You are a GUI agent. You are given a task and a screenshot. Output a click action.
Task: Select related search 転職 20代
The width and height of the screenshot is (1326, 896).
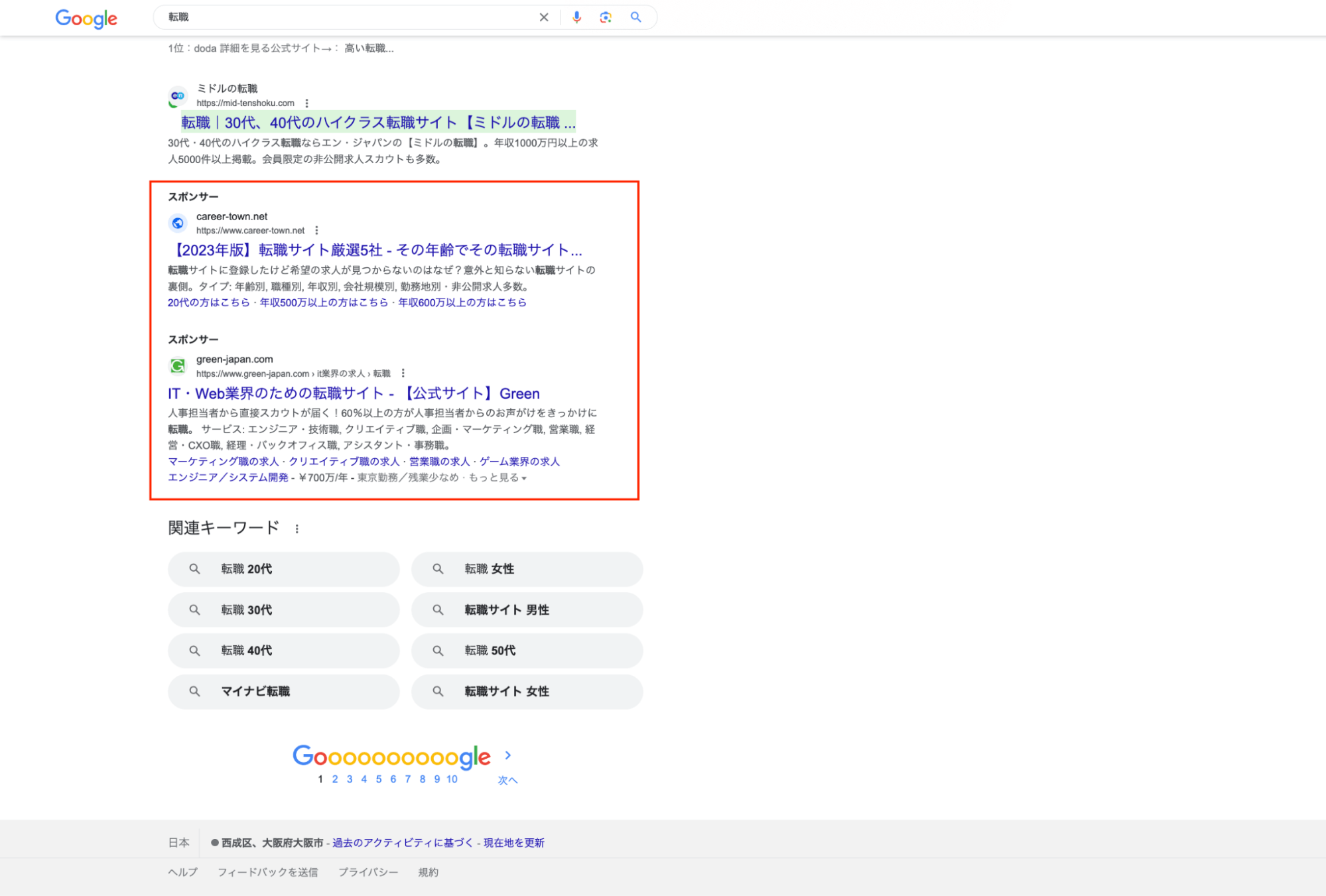(x=284, y=569)
